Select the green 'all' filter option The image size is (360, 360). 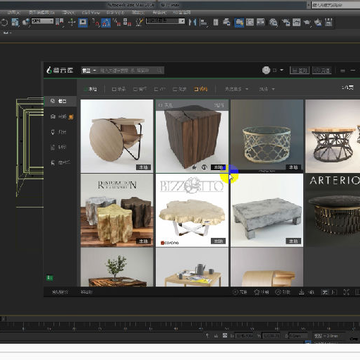(90, 89)
